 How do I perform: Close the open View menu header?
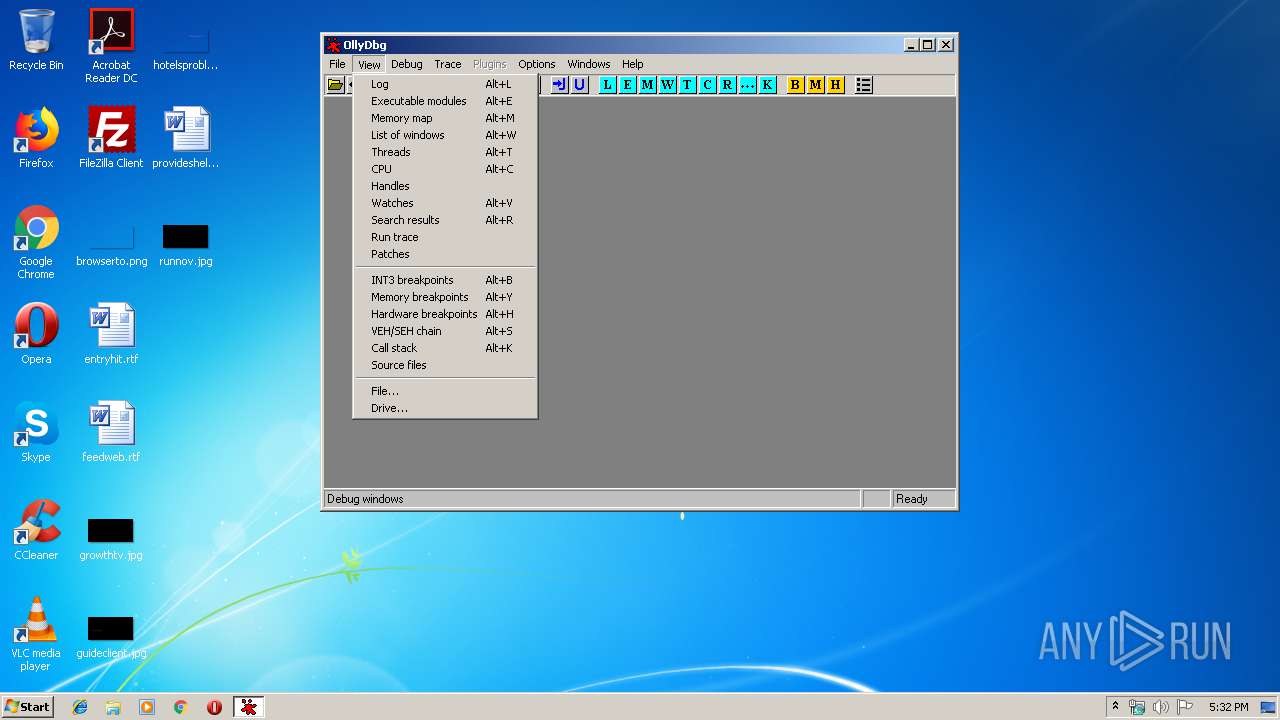point(369,64)
